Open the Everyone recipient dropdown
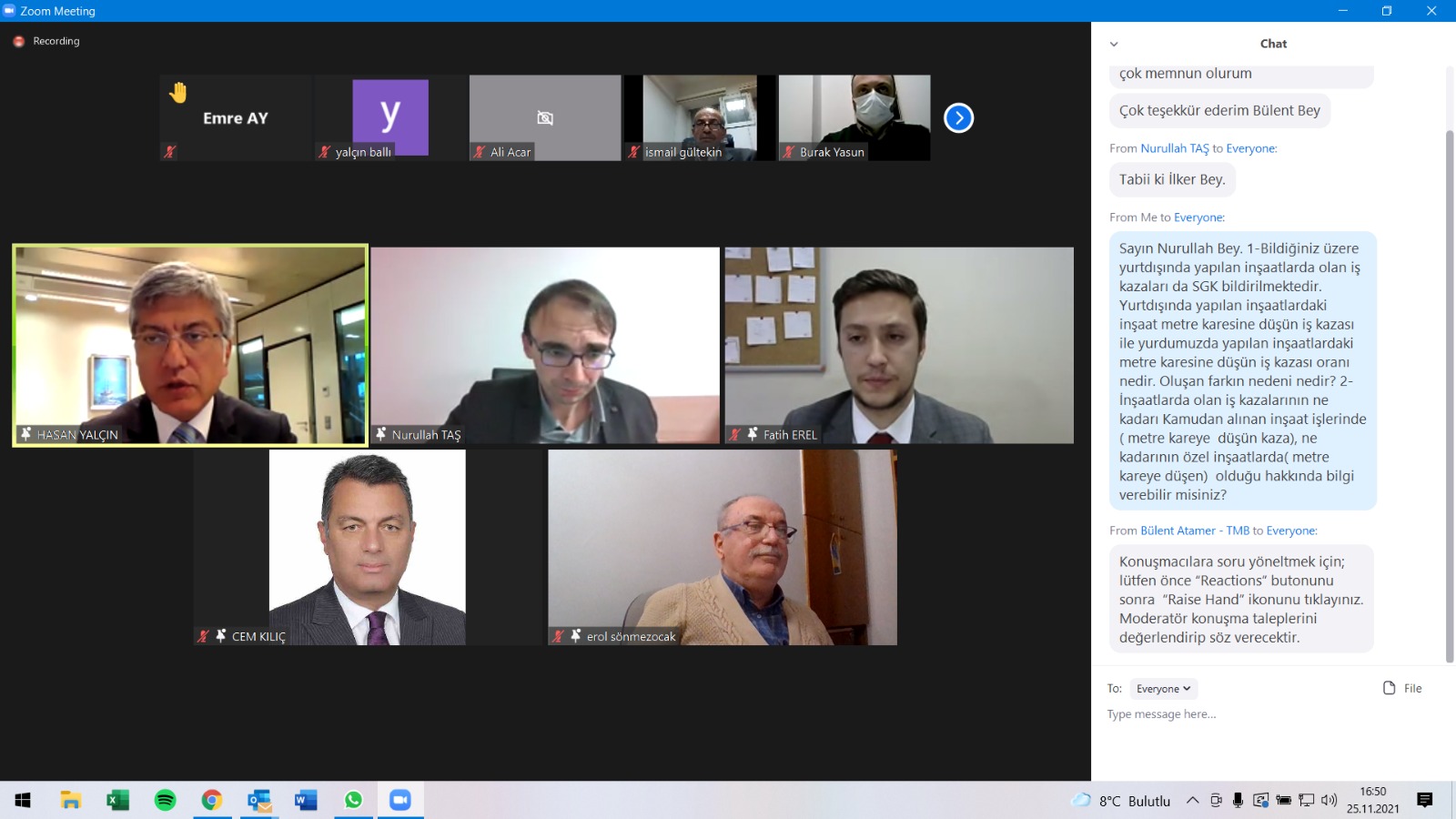This screenshot has height=819, width=1456. (x=1163, y=689)
